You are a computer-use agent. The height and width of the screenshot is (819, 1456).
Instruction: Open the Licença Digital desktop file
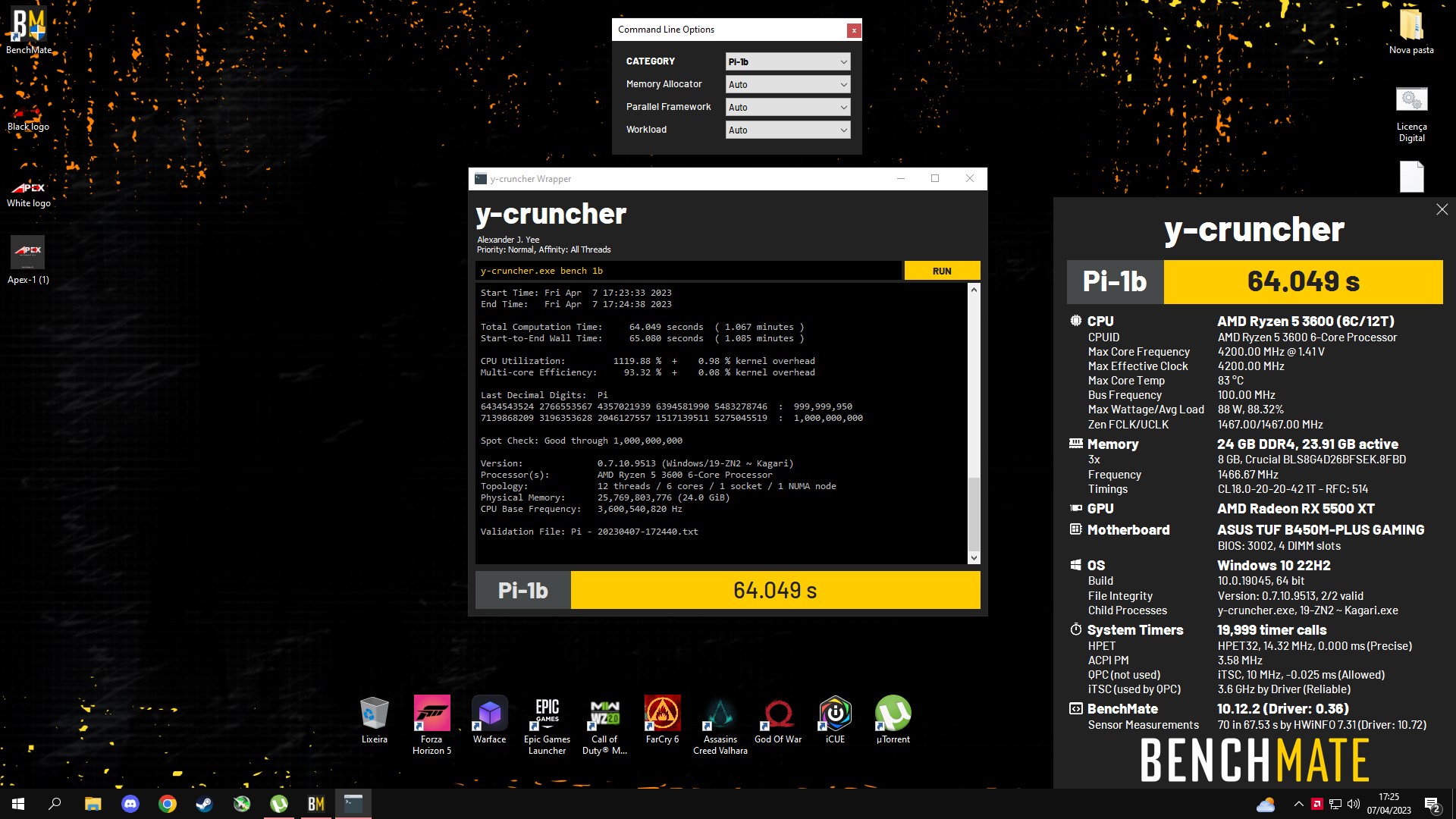tap(1411, 114)
